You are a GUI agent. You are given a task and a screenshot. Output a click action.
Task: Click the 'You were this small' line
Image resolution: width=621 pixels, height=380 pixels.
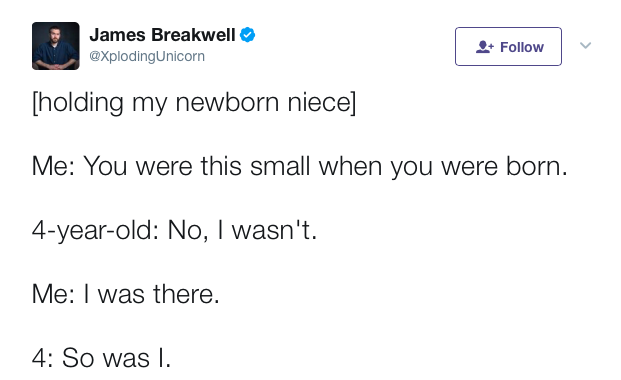coord(299,166)
